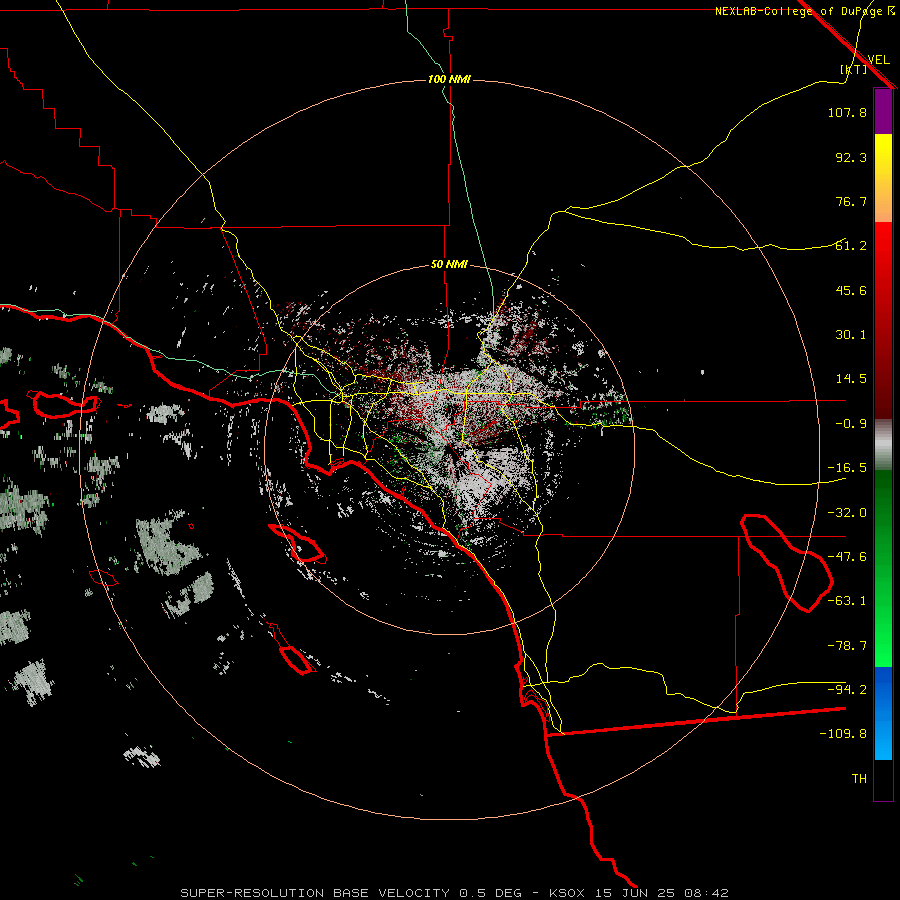Screen dimensions: 900x900
Task: Click the [KT] units label
Action: pos(854,69)
